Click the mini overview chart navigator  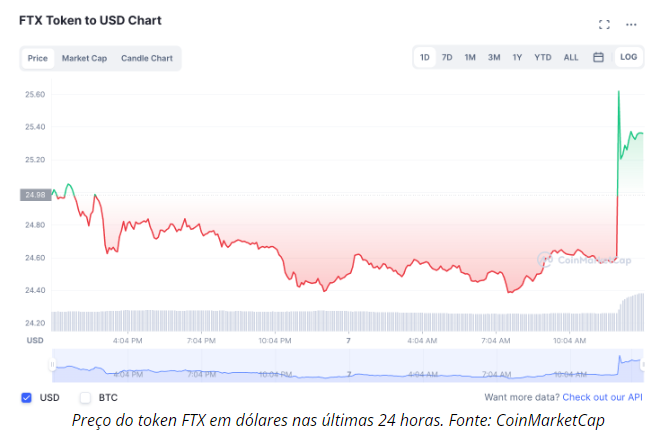pos(348,365)
